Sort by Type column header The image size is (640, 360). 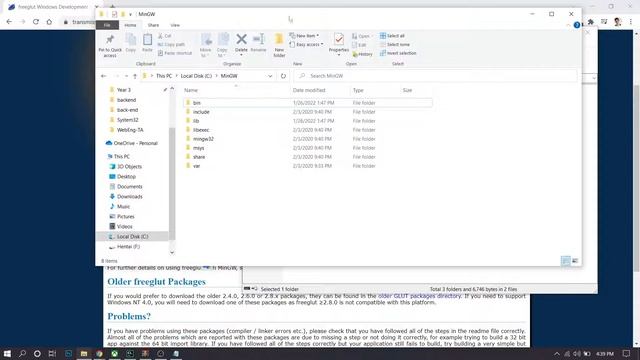click(x=358, y=90)
